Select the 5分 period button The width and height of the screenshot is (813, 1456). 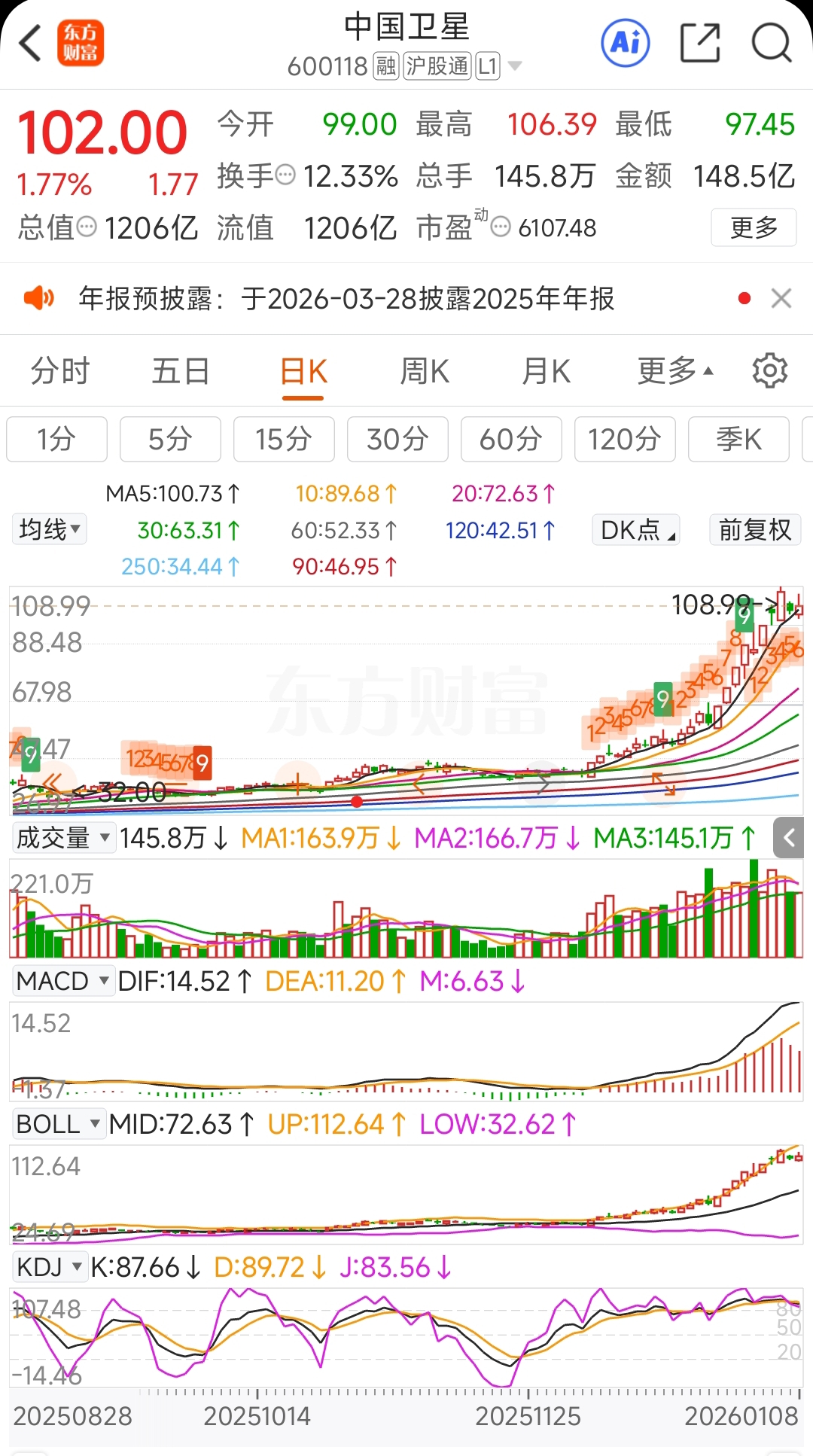click(170, 439)
